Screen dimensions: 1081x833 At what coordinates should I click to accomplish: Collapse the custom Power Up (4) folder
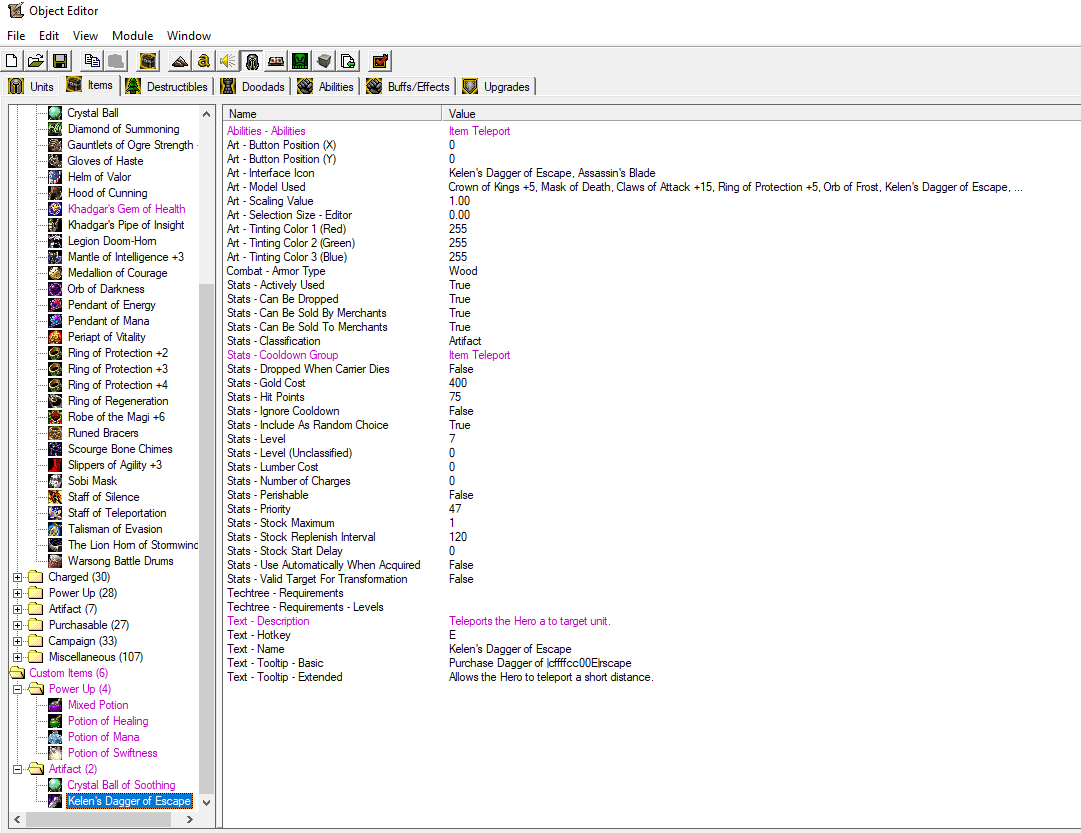(x=17, y=689)
